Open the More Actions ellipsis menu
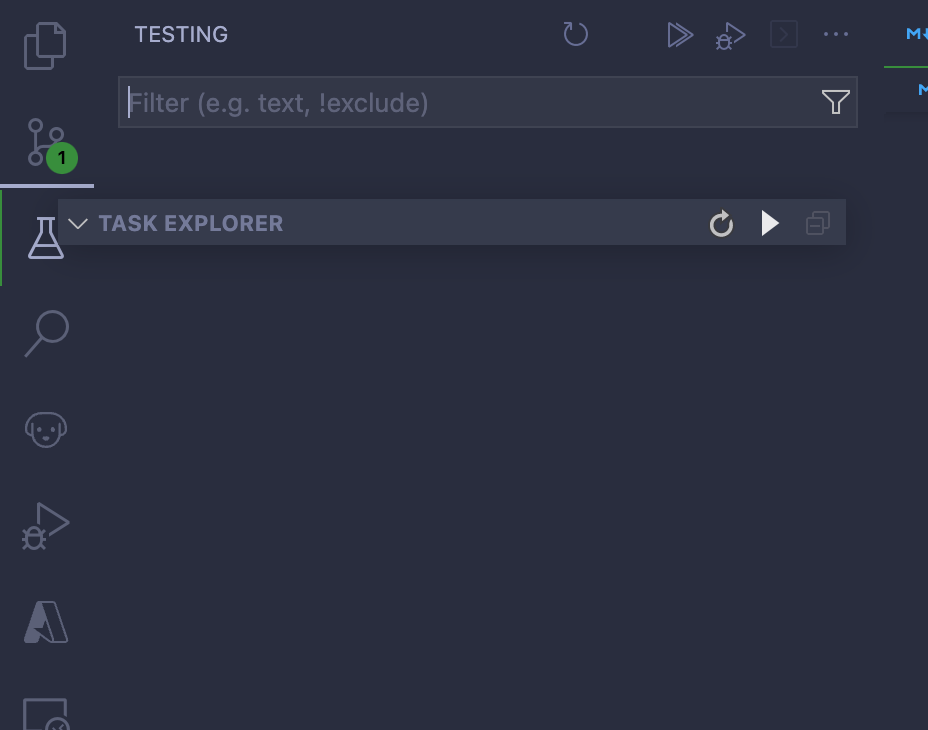Viewport: 928px width, 730px height. tap(836, 34)
